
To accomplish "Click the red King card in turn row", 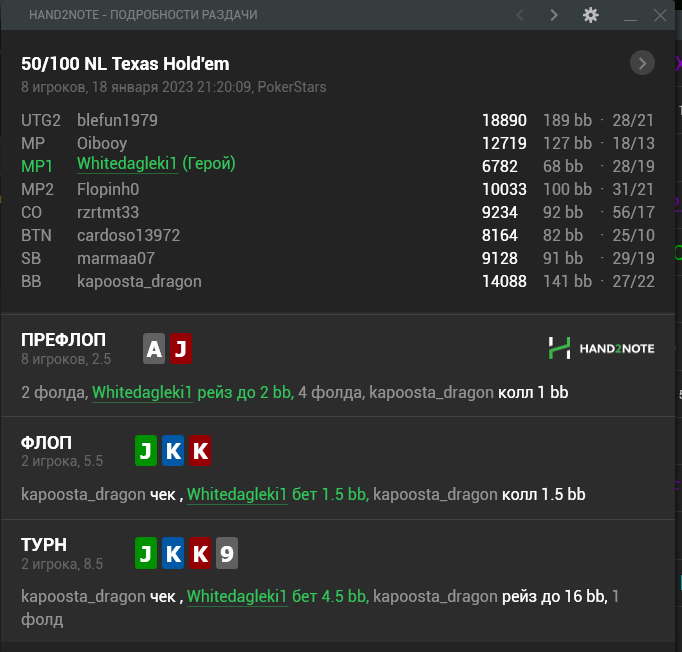I will point(200,553).
